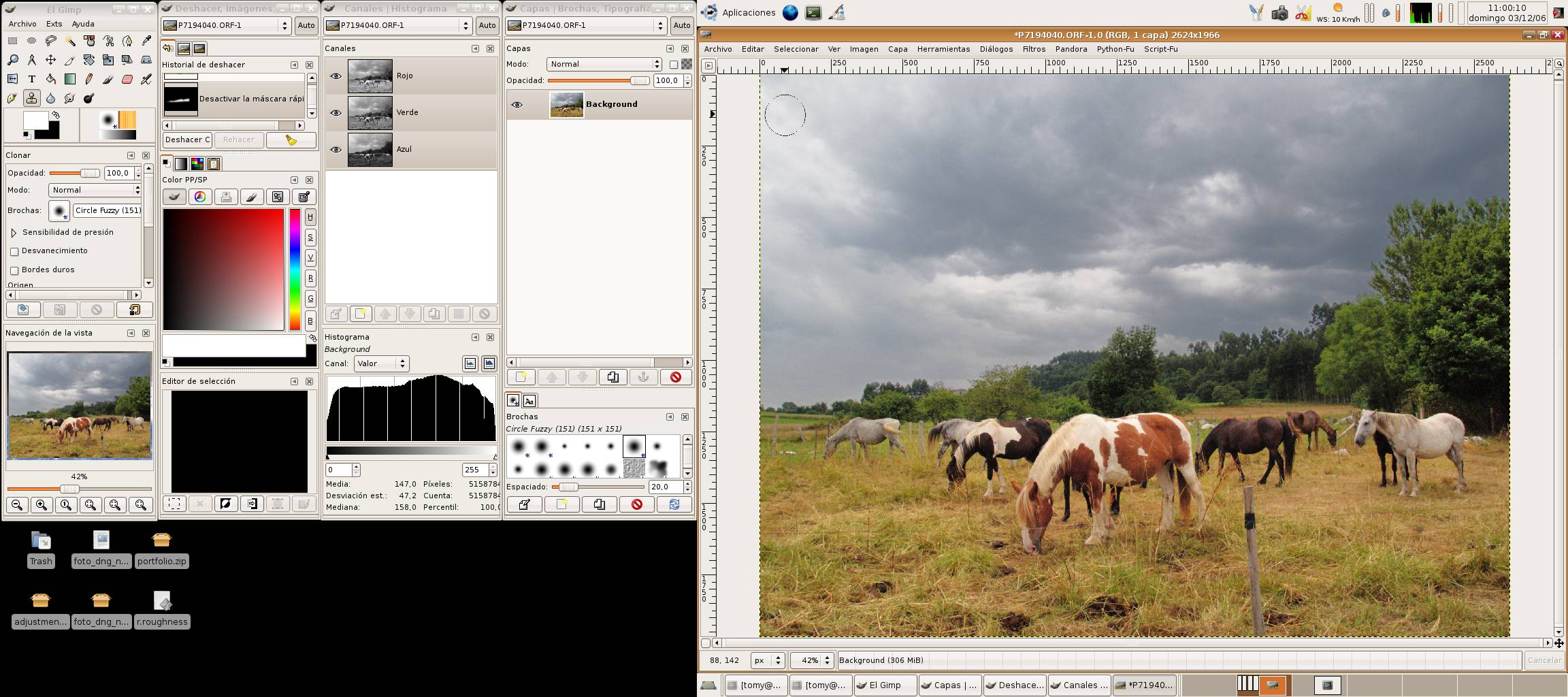The height and width of the screenshot is (697, 1568).
Task: Click Auto button in Canales dock
Action: [x=487, y=25]
